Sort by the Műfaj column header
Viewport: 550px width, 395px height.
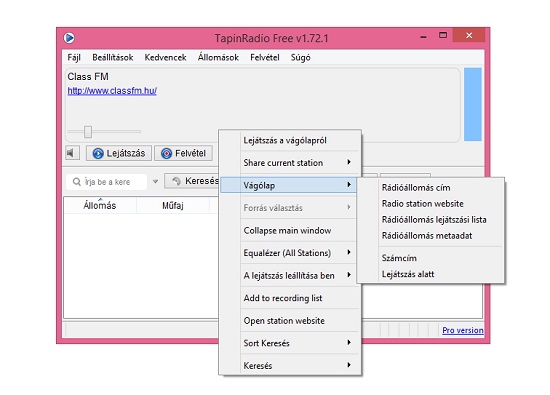tap(173, 206)
